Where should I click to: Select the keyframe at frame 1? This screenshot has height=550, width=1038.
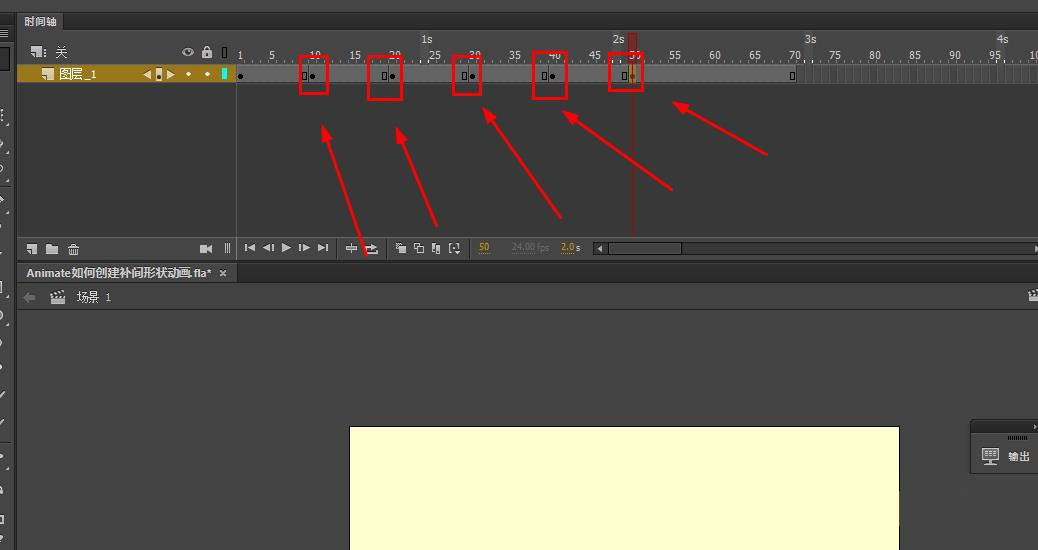point(240,75)
